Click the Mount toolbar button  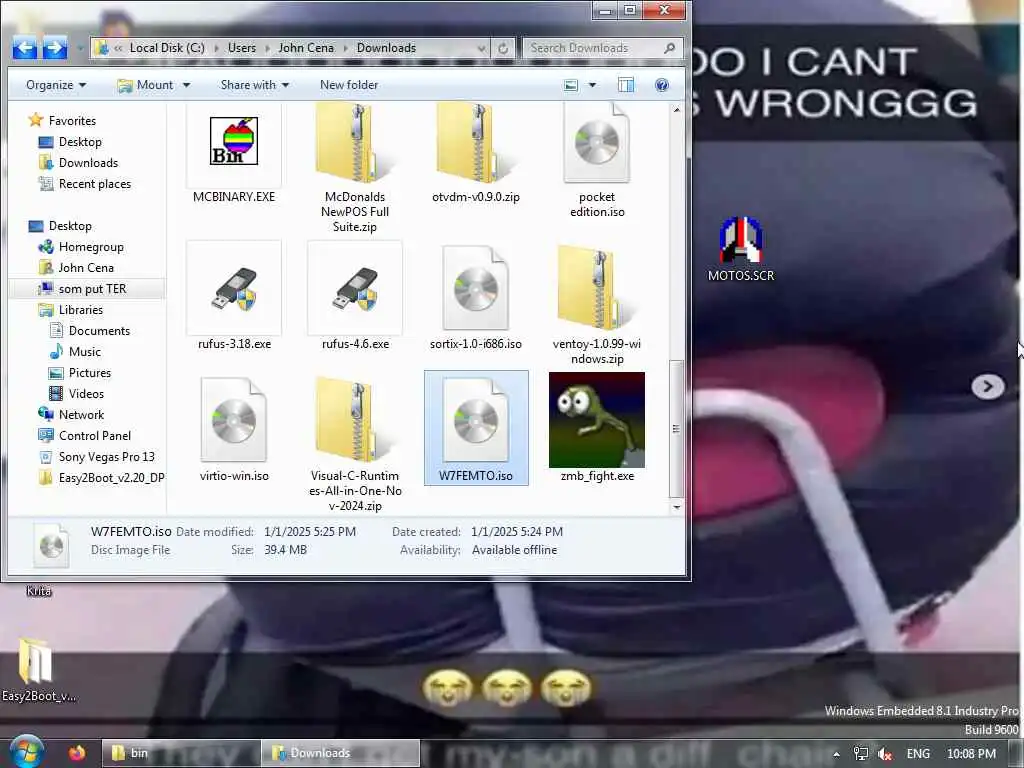point(146,85)
